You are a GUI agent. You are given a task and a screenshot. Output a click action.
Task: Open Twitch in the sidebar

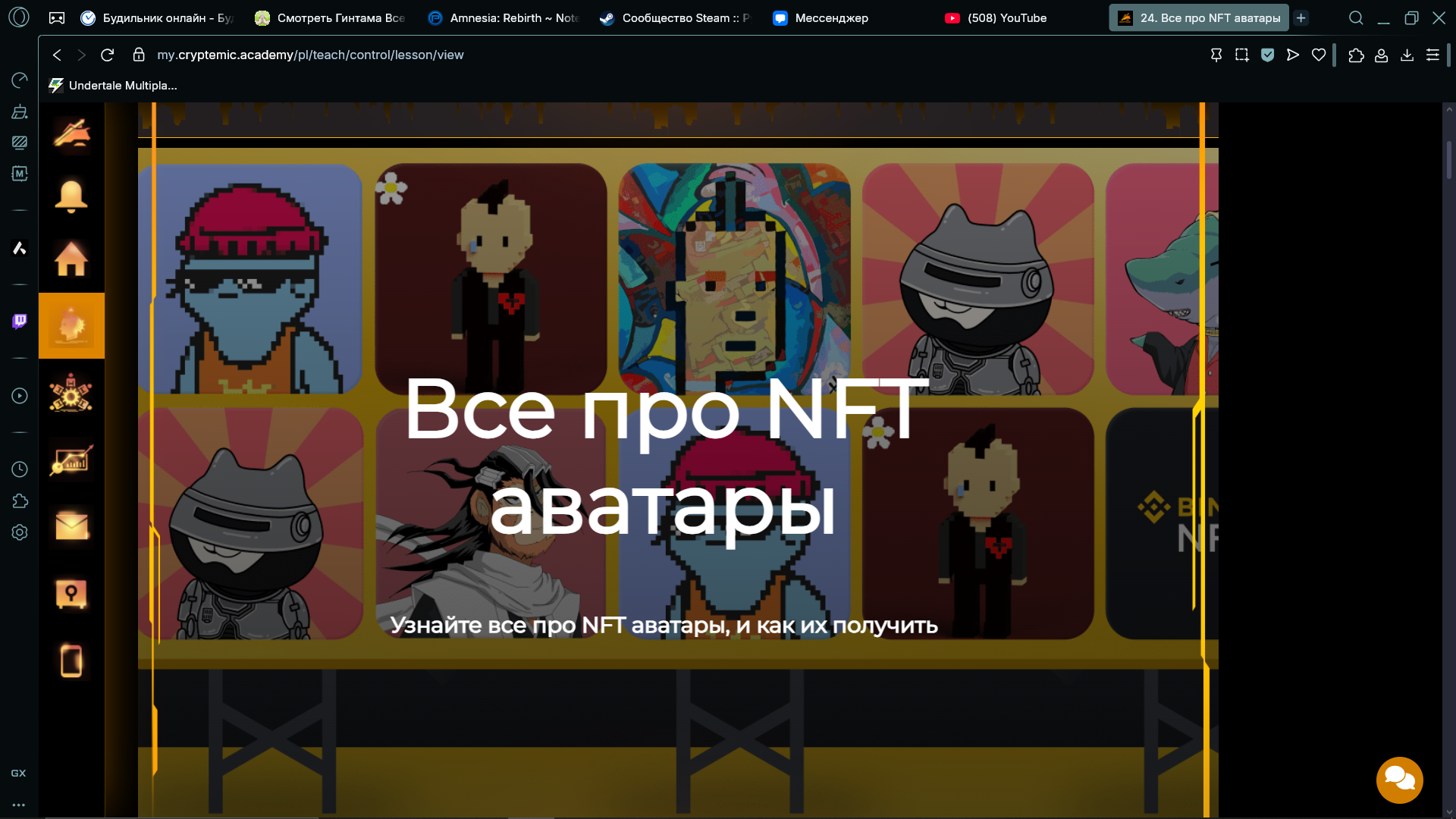point(20,322)
